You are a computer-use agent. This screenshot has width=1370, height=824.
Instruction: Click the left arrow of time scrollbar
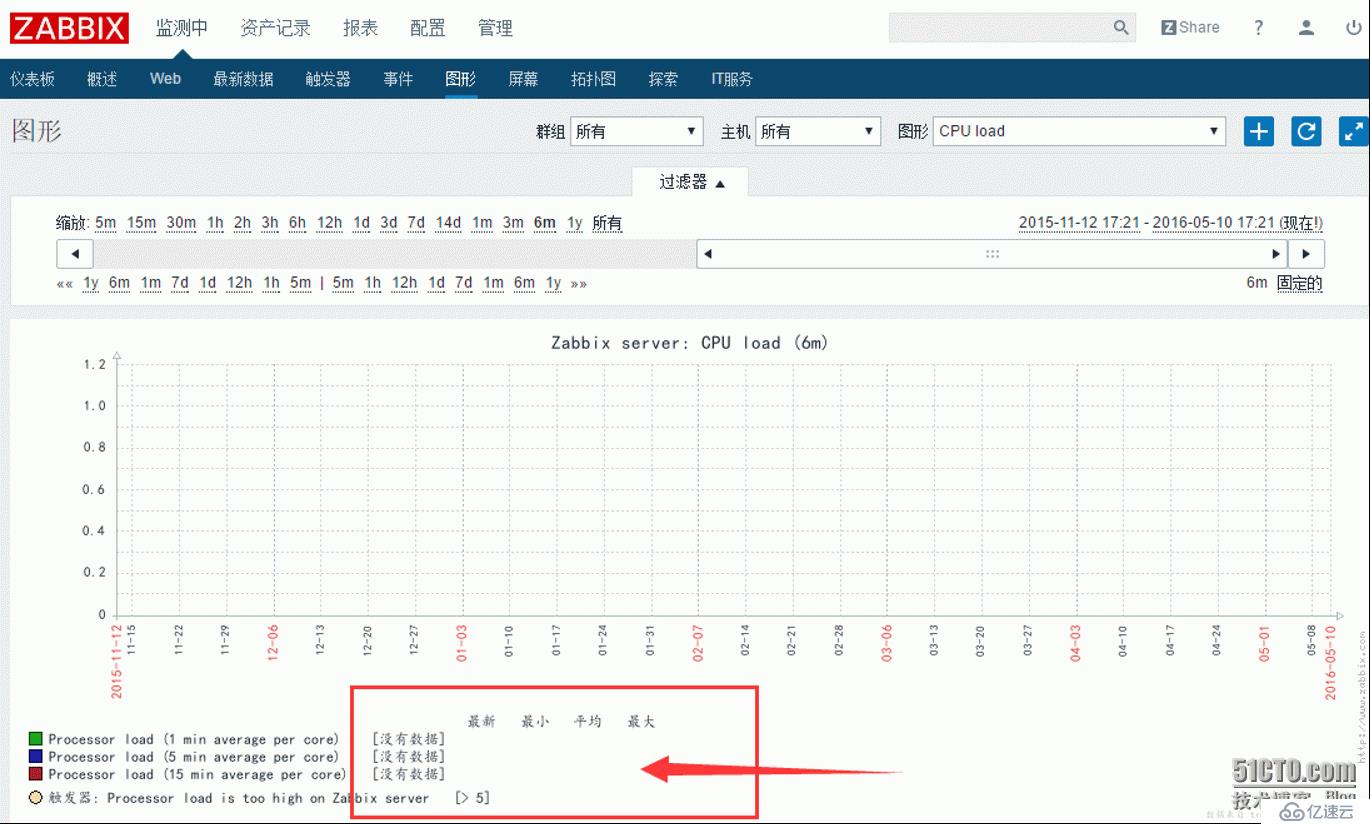pos(75,254)
